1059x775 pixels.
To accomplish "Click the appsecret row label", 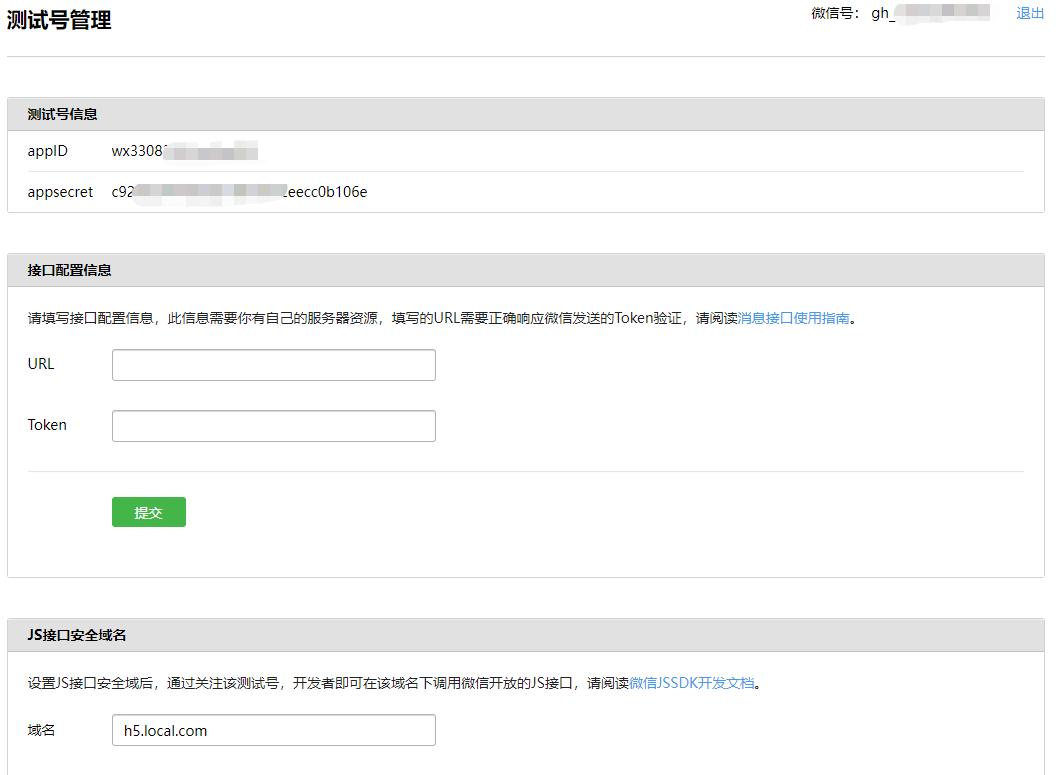I will click(x=60, y=191).
